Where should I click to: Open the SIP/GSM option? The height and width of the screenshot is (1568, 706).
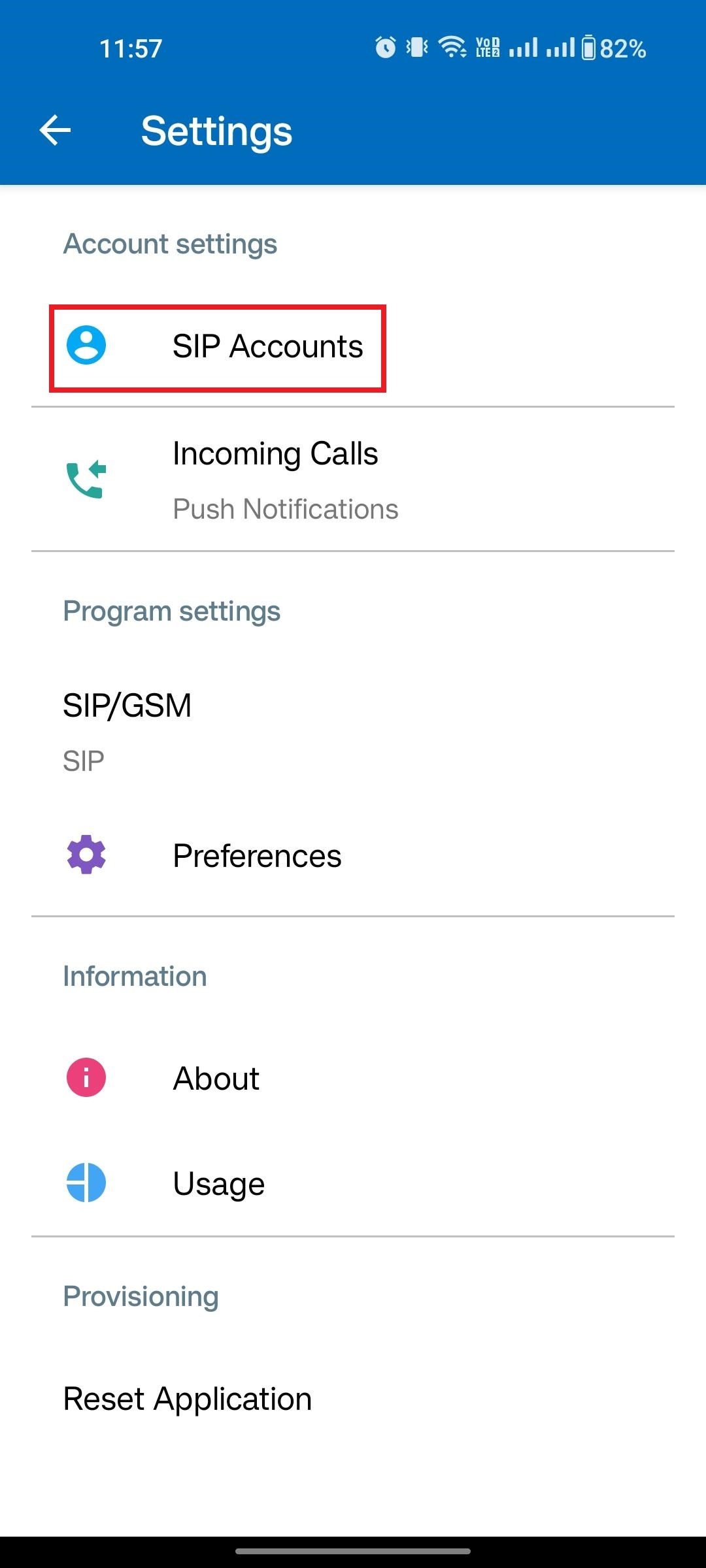(127, 706)
